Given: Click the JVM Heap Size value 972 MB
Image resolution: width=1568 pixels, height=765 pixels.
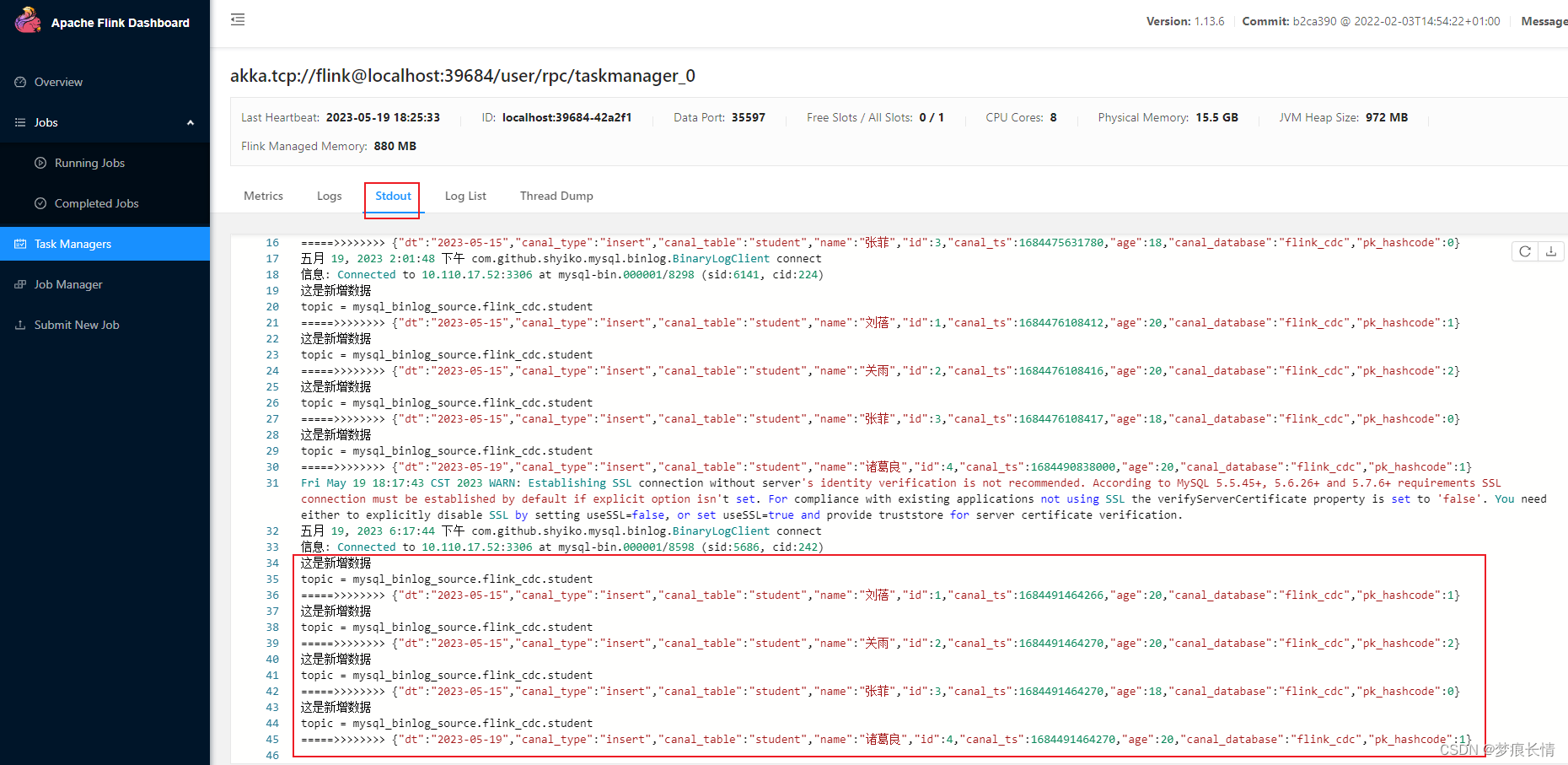Looking at the screenshot, I should (1387, 117).
